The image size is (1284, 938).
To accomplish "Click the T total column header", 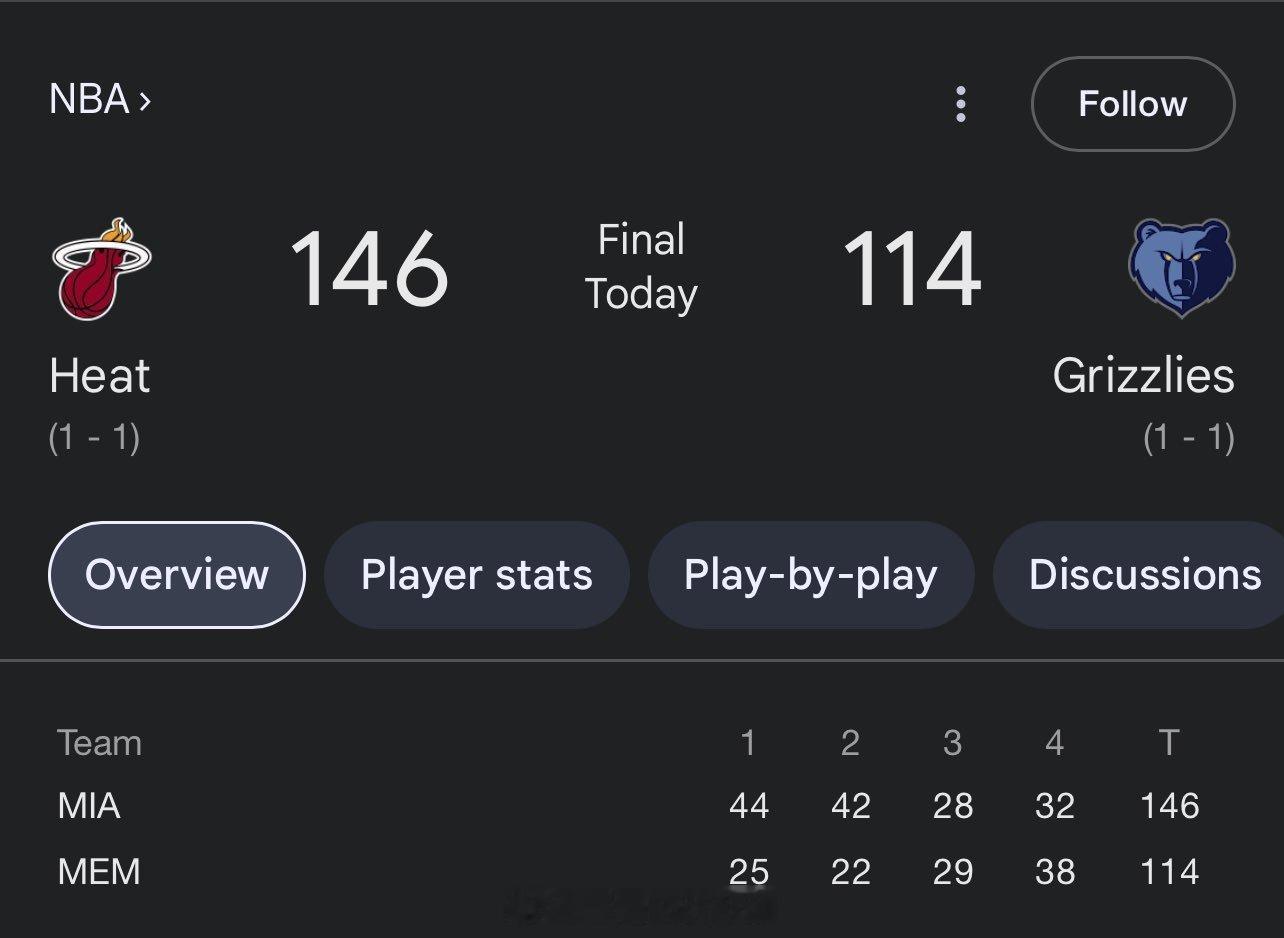I will coord(1168,743).
